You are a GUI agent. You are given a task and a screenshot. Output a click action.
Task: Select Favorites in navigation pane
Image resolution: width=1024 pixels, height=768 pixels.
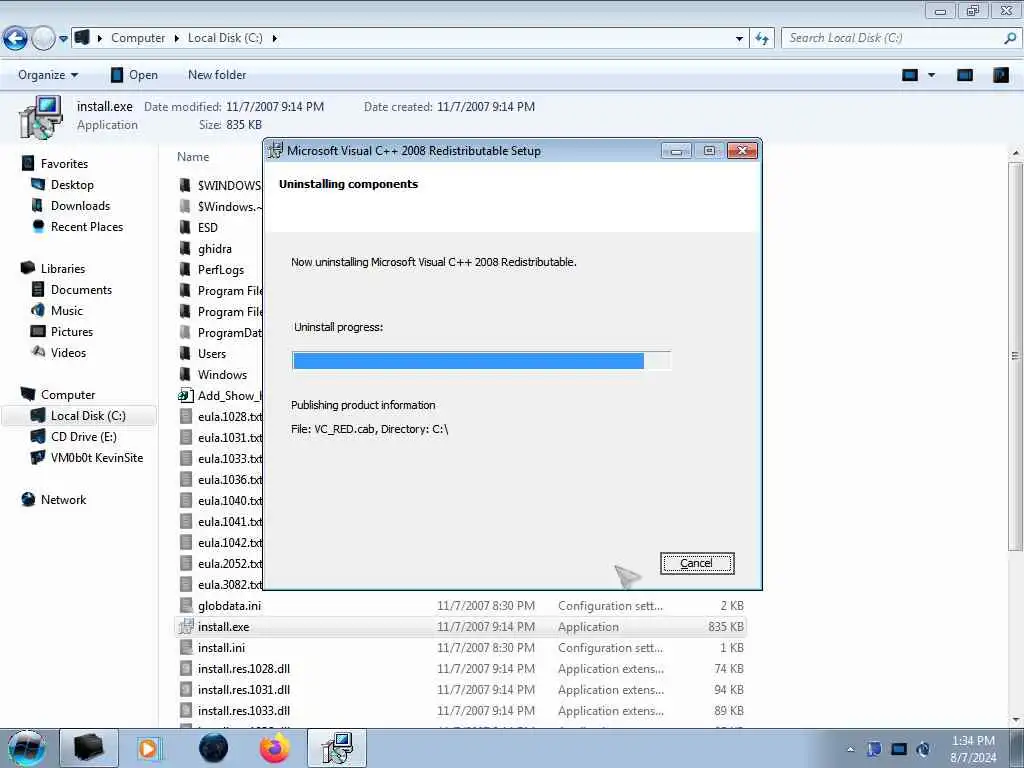[64, 164]
